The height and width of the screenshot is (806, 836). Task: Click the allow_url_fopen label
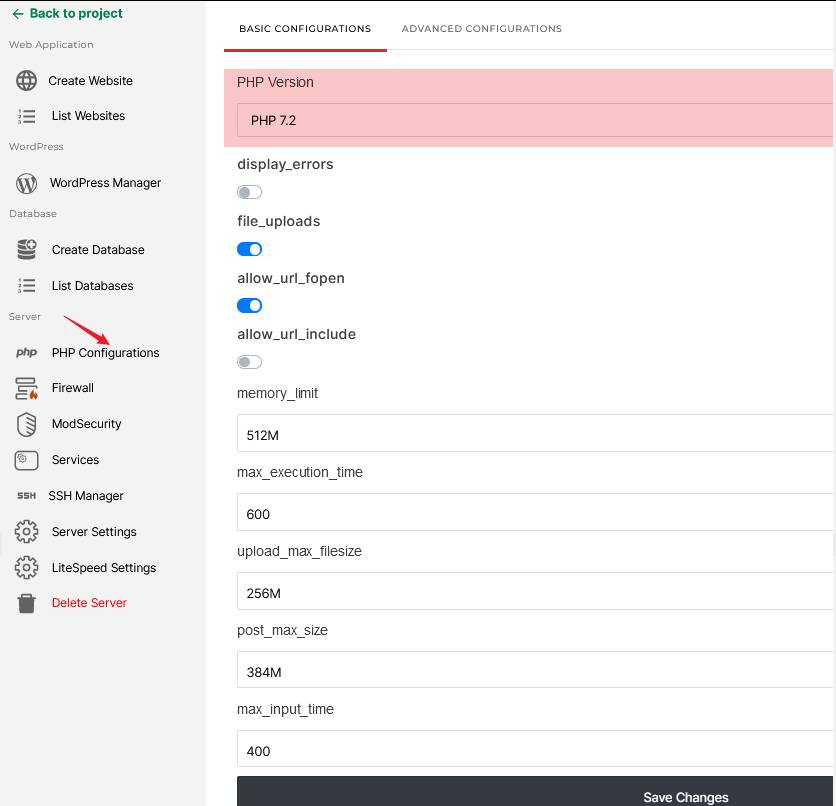pyautogui.click(x=291, y=278)
